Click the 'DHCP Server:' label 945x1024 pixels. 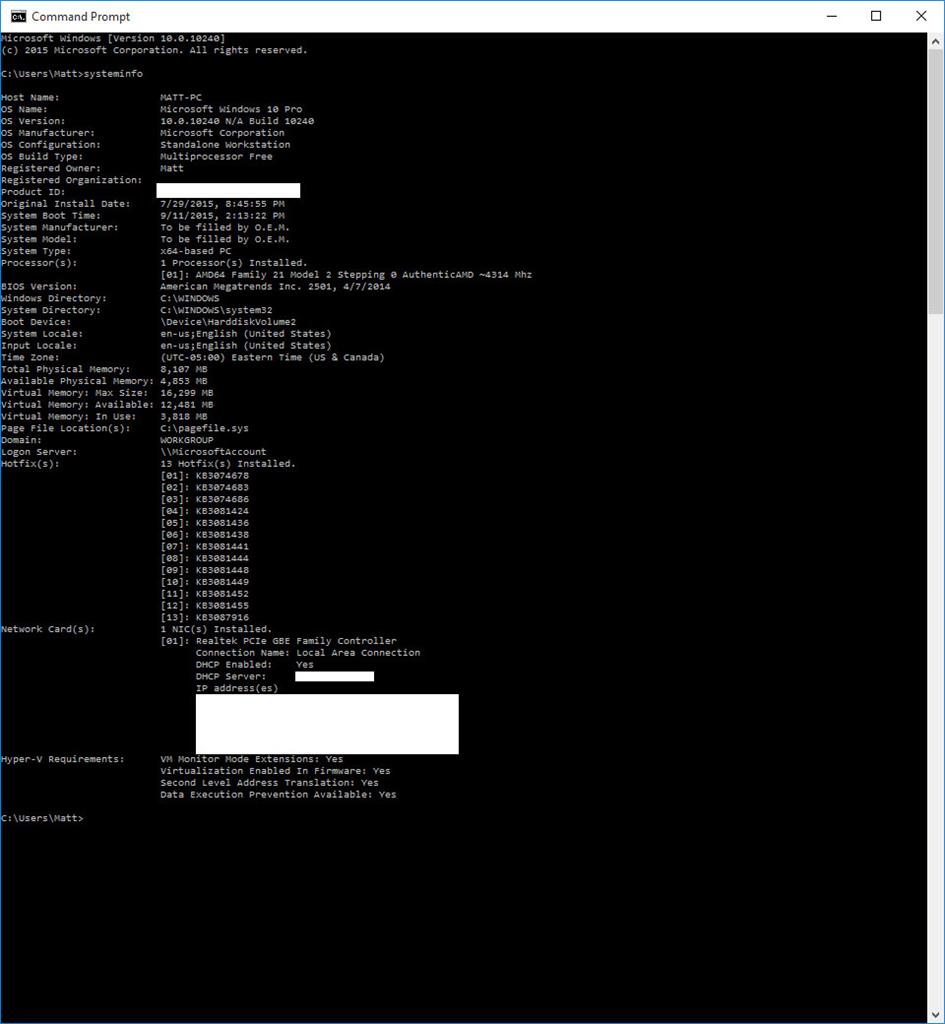tap(231, 676)
